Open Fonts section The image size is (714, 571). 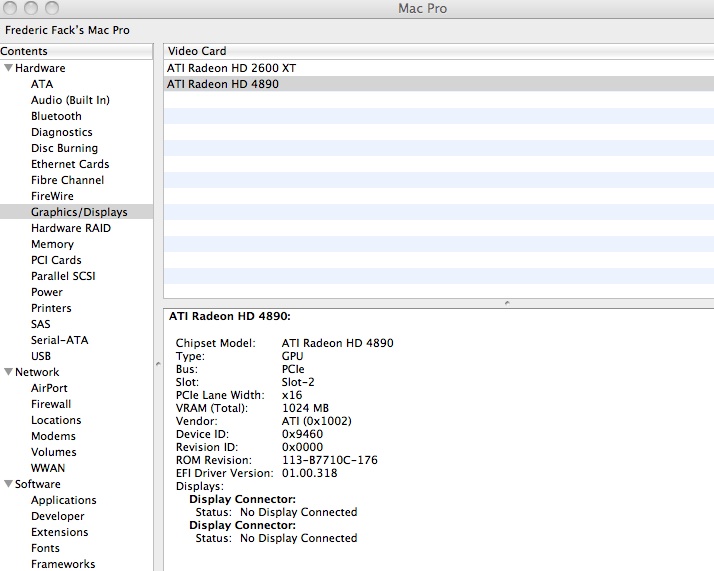(x=45, y=548)
